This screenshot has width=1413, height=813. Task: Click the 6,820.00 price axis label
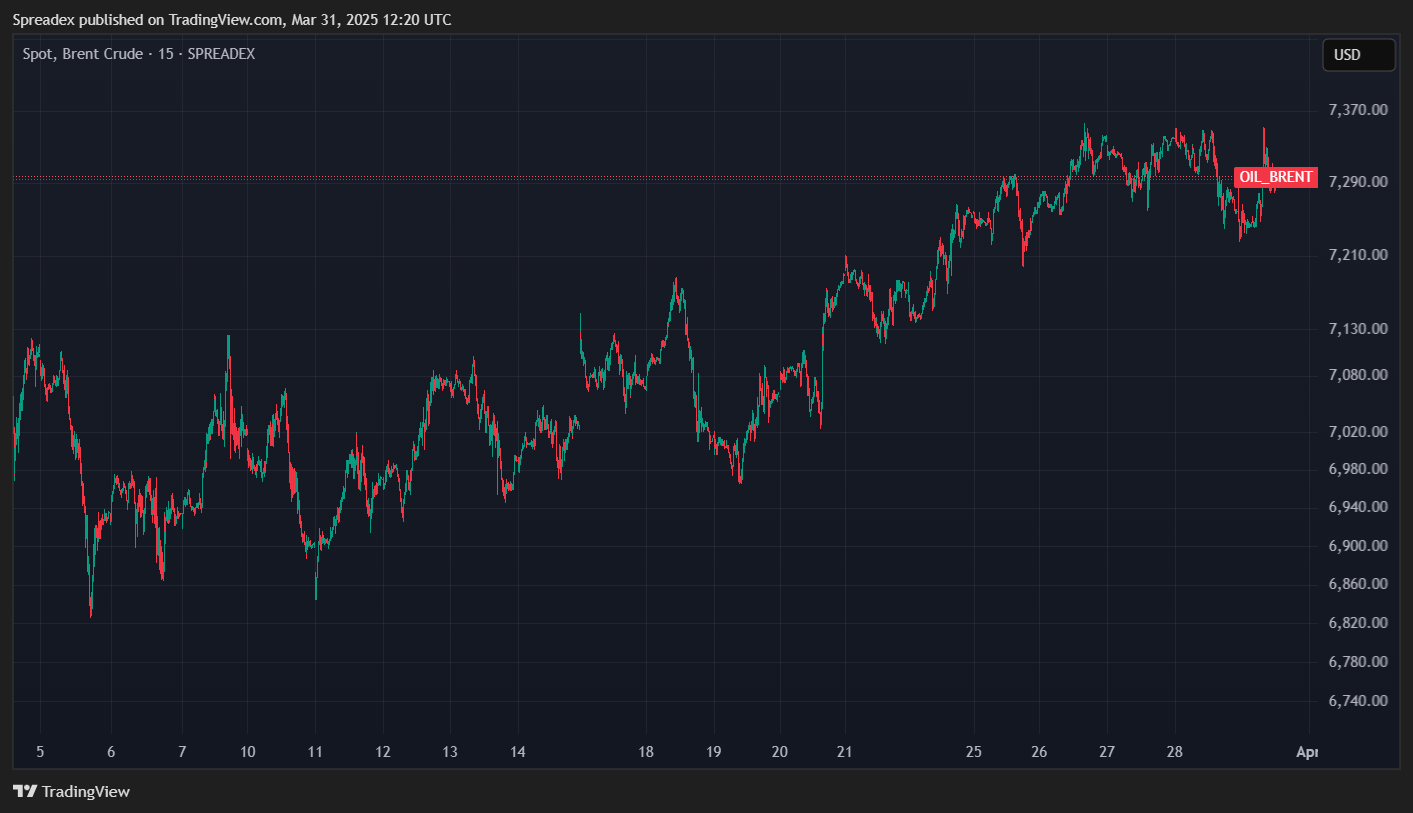(1357, 623)
